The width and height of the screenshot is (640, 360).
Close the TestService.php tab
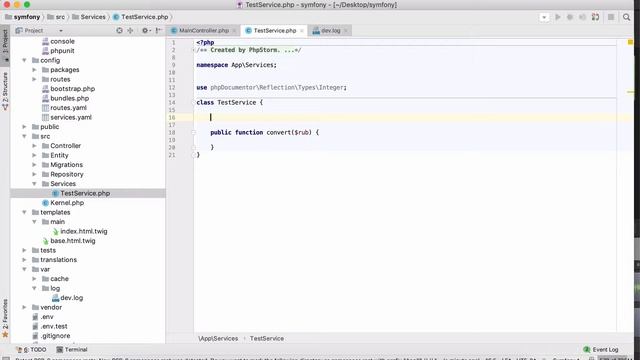(302, 31)
